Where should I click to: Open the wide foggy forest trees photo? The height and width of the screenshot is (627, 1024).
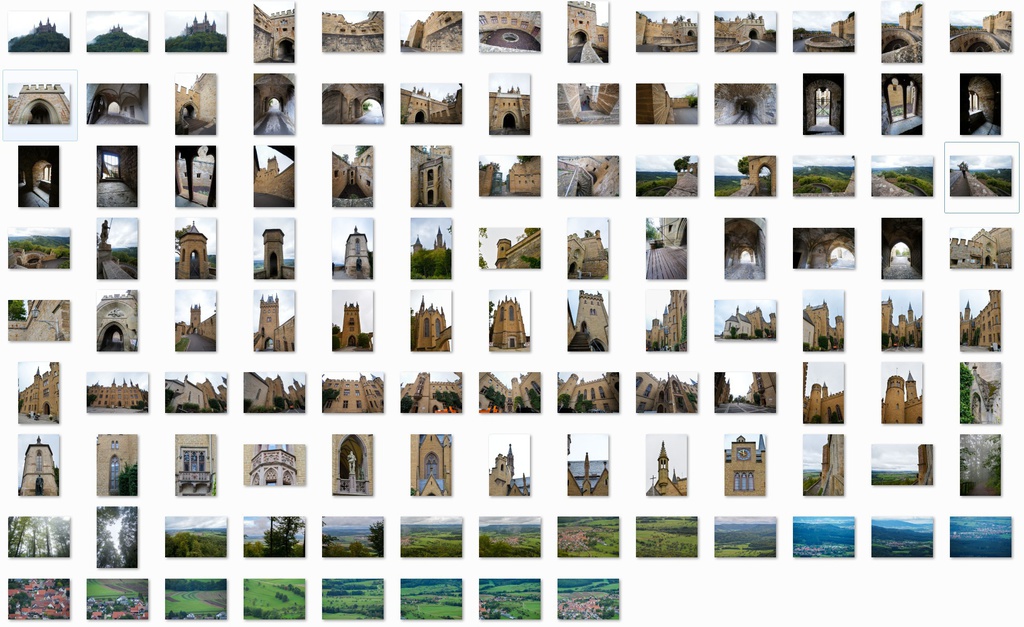point(39,537)
